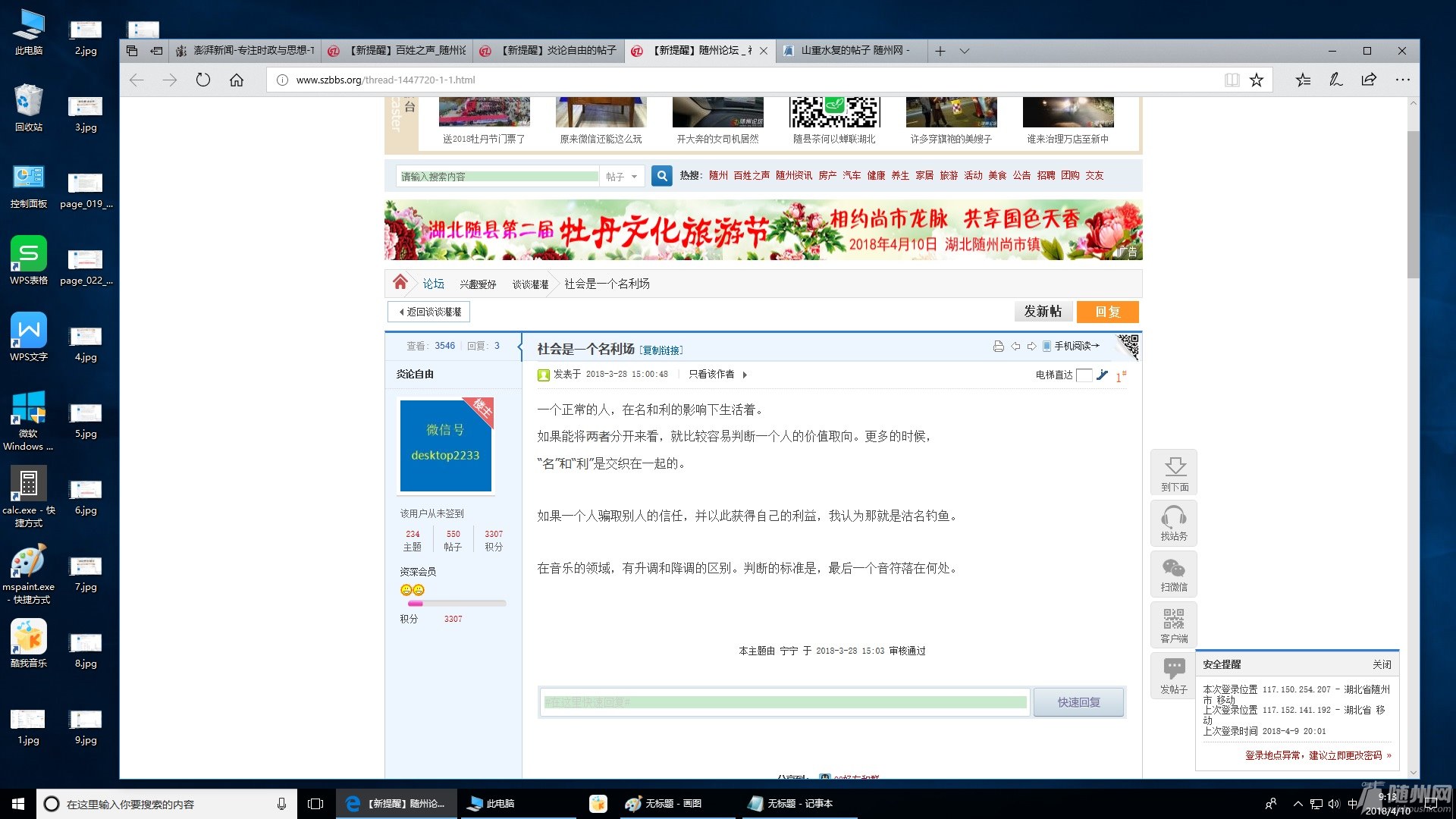Open the 客户端 QR code icon
The width and height of the screenshot is (1456, 819).
(1174, 624)
